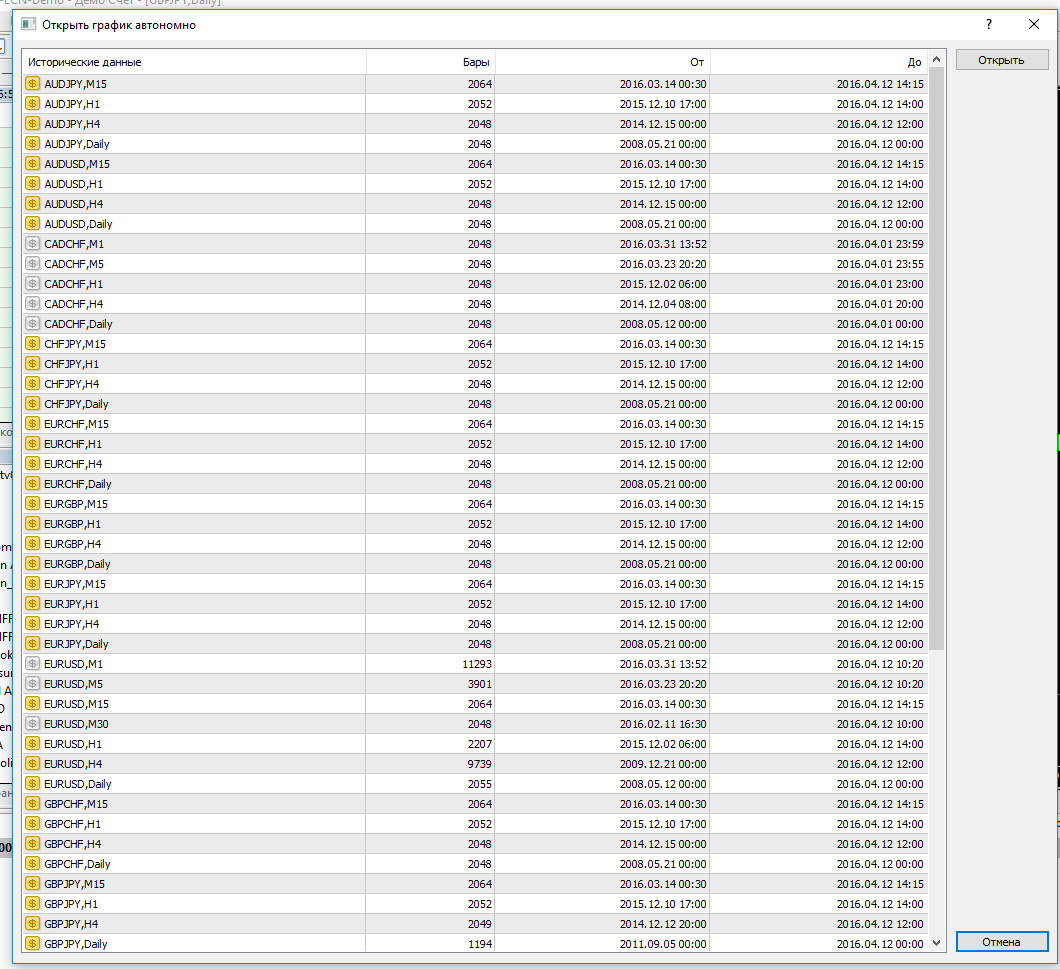Click the scrollbar down arrow

[x=936, y=943]
